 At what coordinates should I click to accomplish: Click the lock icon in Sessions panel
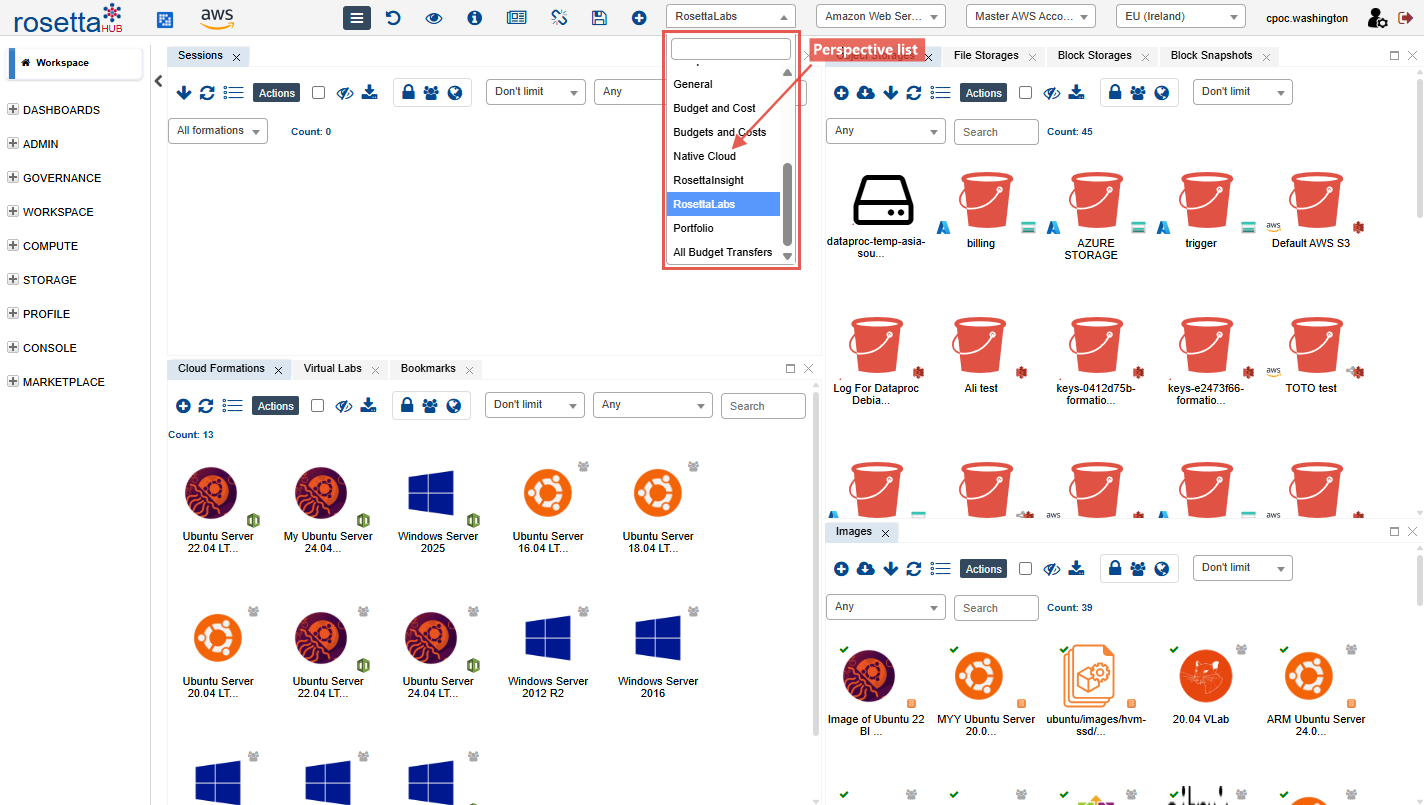tap(408, 93)
